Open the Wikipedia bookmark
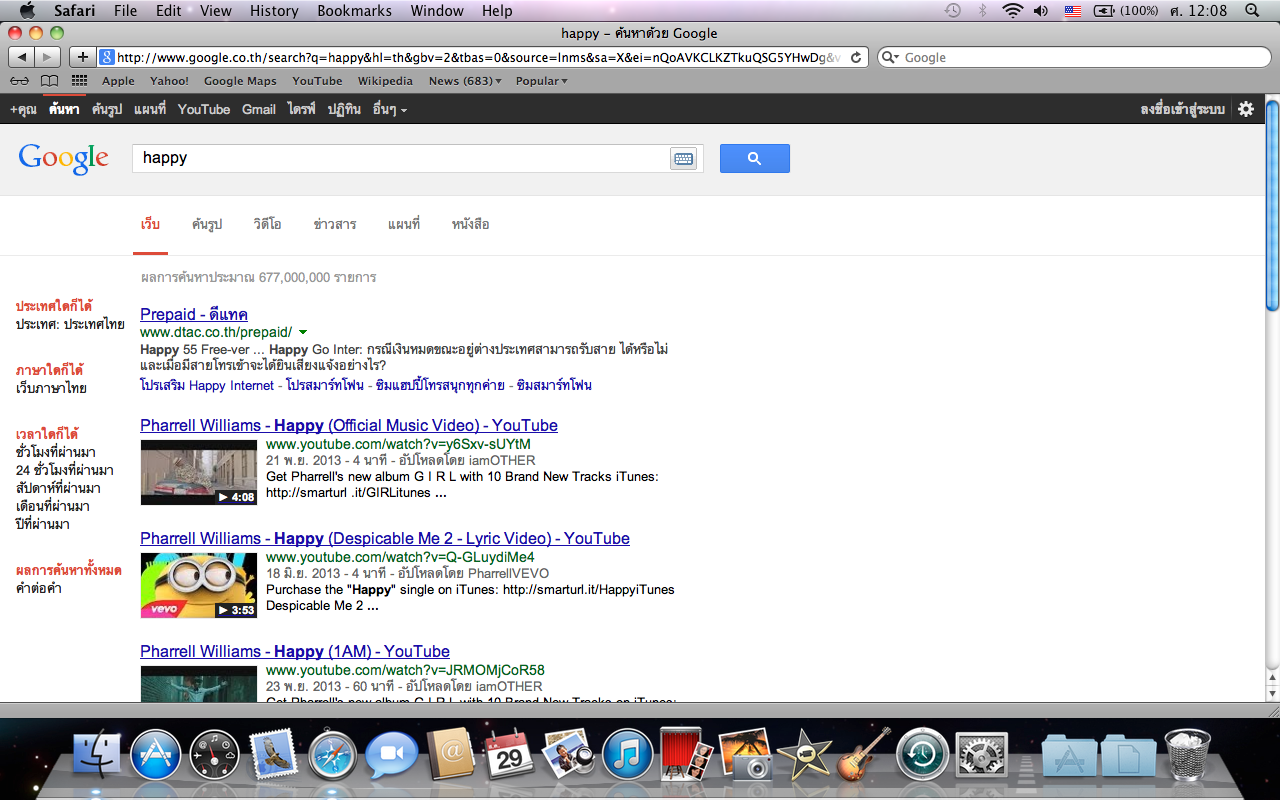This screenshot has width=1280, height=800. (385, 81)
